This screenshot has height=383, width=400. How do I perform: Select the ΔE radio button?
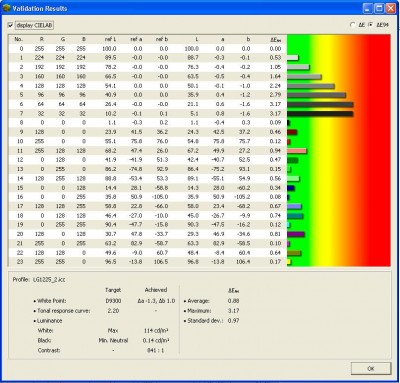tap(353, 25)
